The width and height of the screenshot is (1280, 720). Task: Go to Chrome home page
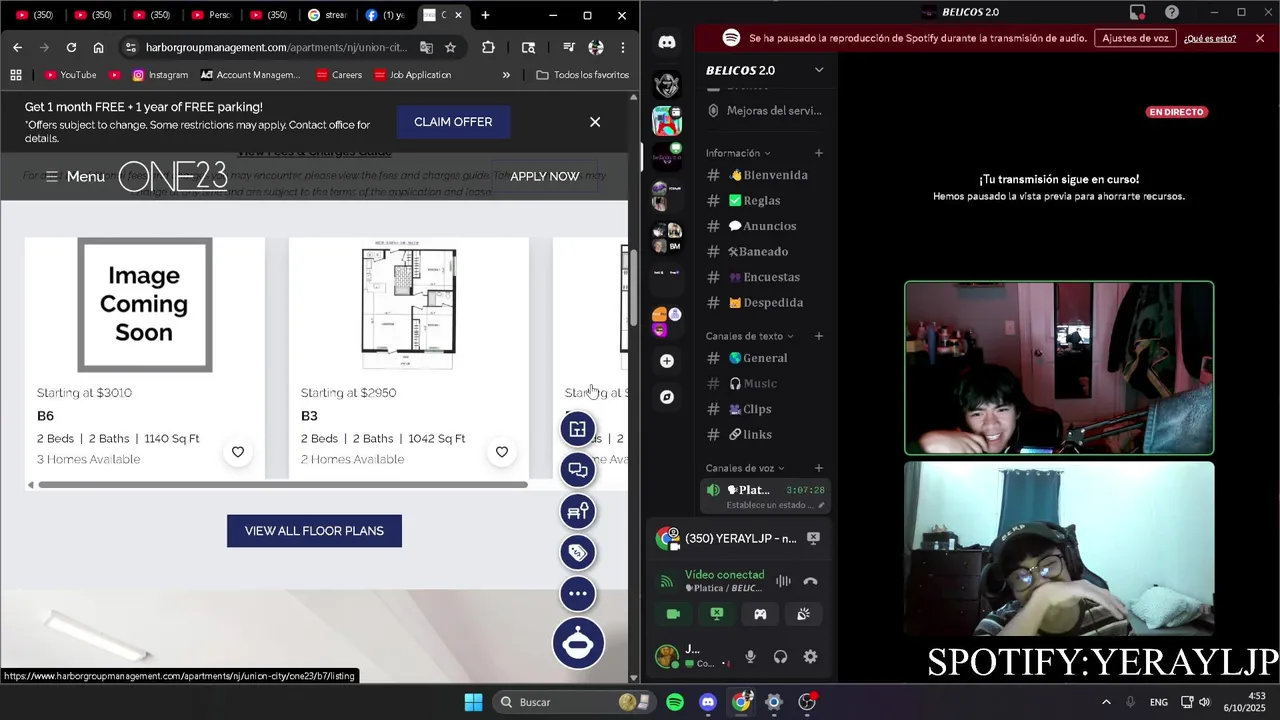coord(98,47)
